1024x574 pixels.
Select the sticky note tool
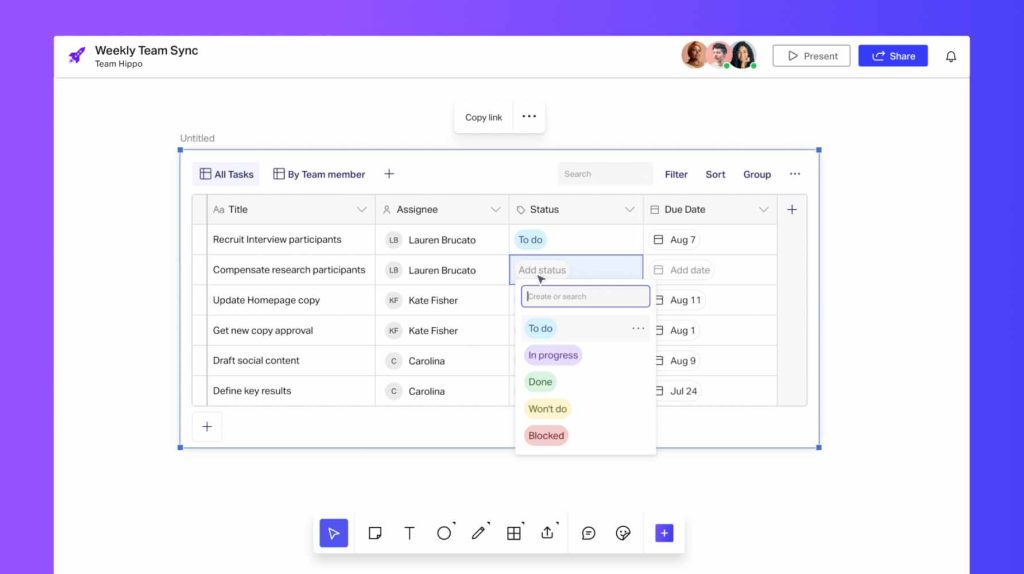(375, 533)
